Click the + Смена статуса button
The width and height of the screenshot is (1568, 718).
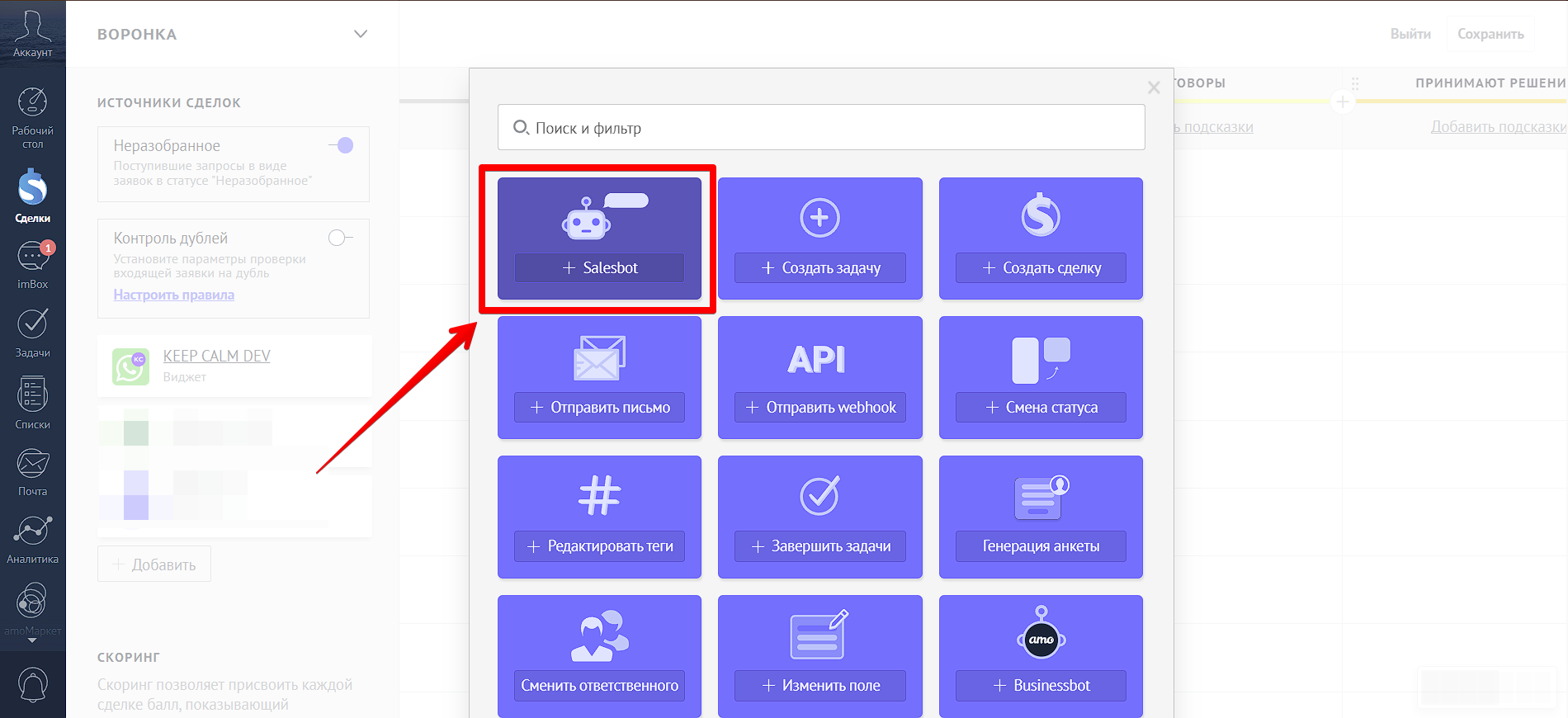click(1041, 407)
